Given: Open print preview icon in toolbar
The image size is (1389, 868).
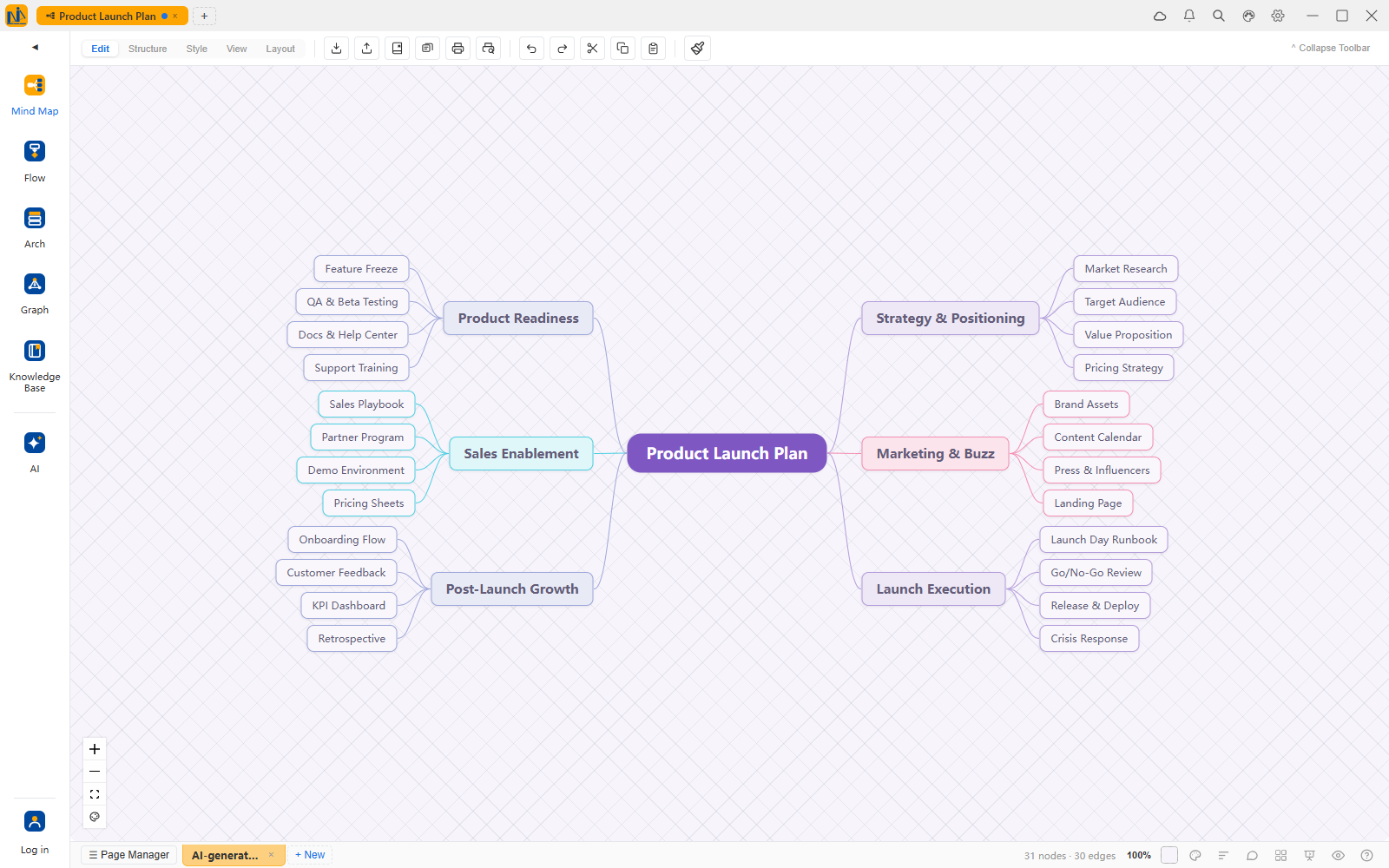Looking at the screenshot, I should pyautogui.click(x=489, y=49).
